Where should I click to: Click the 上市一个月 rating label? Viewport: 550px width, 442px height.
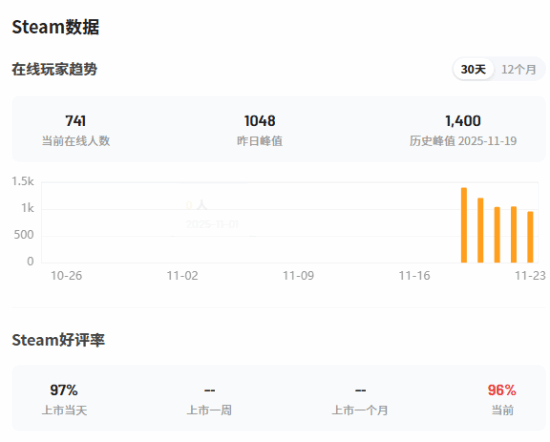(x=360, y=410)
